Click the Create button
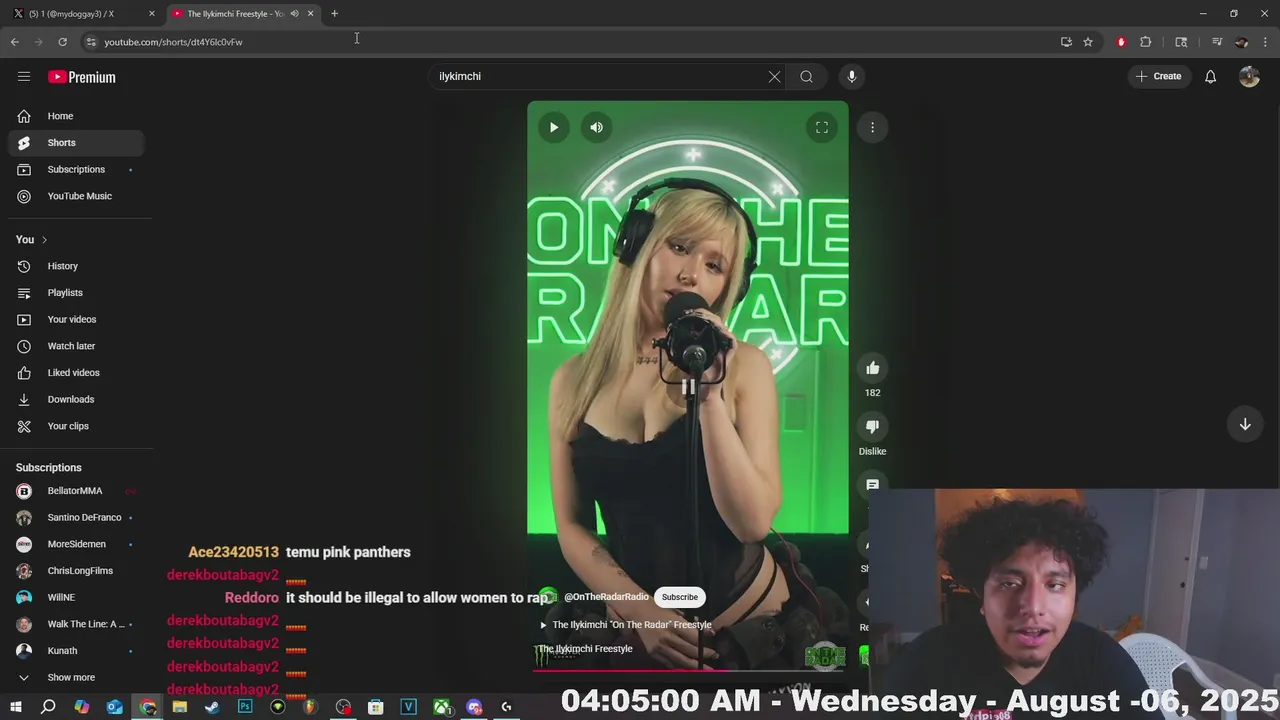1280x720 pixels. pos(1159,77)
